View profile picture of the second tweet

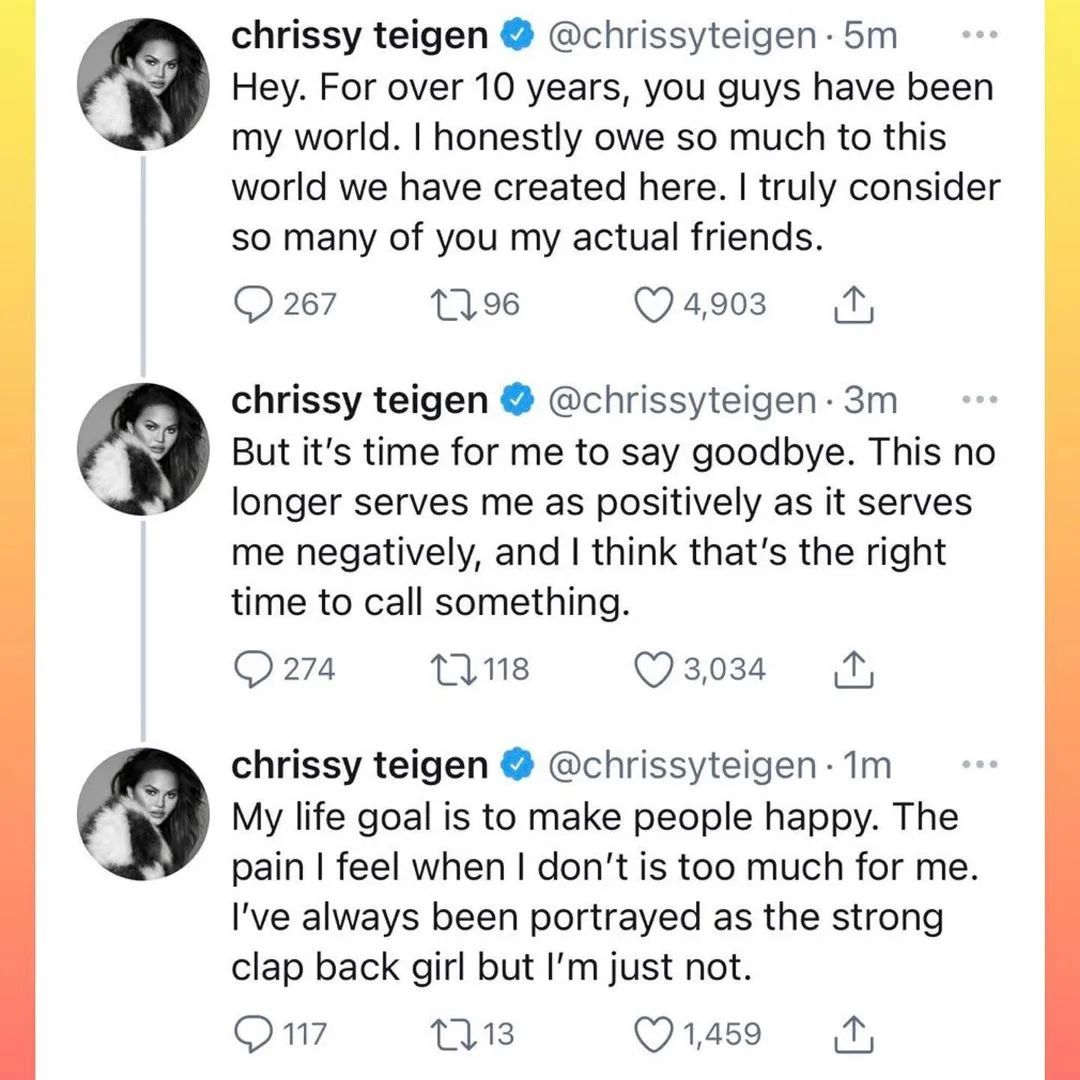[143, 449]
